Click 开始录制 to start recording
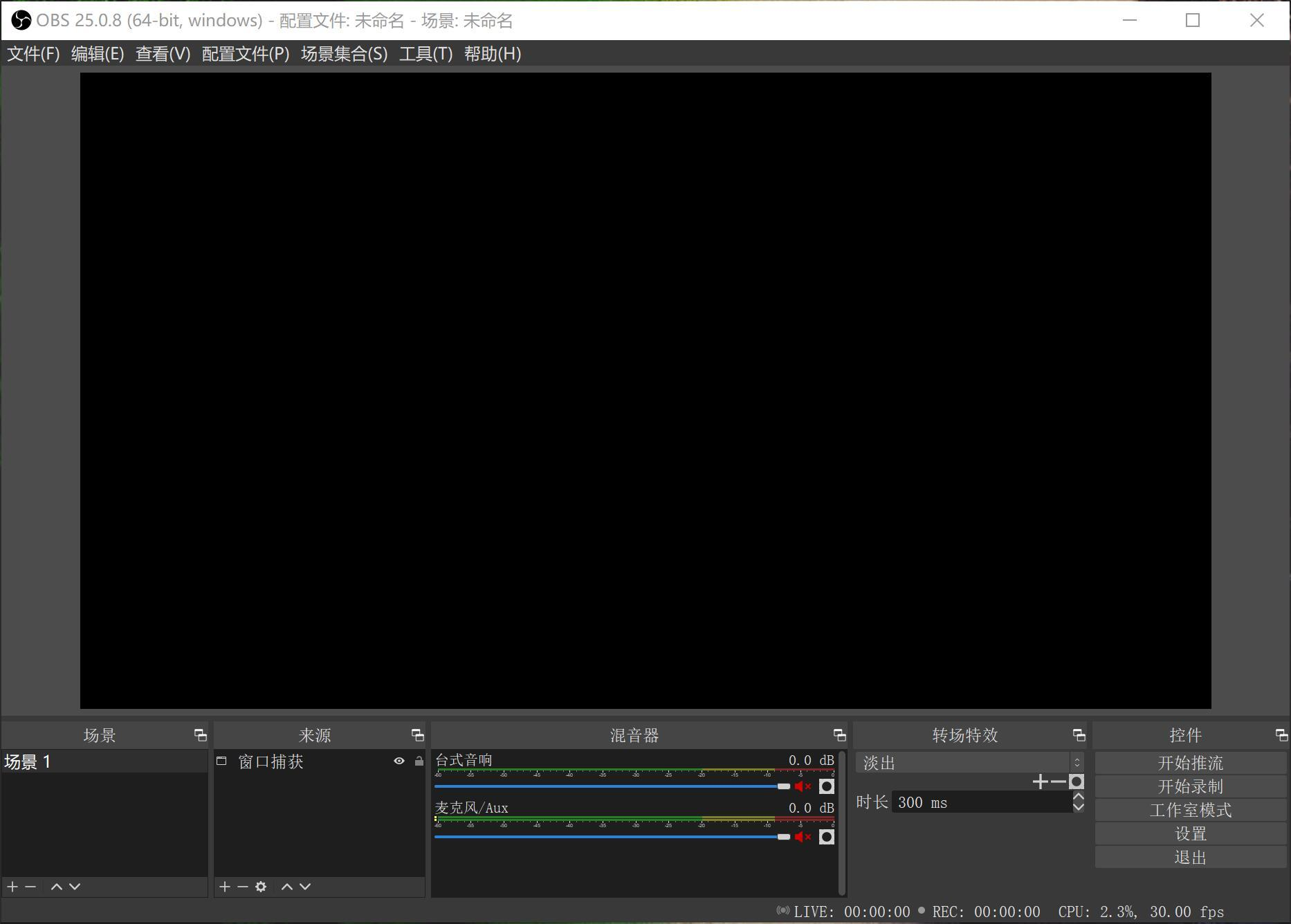This screenshot has width=1291, height=924. pyautogui.click(x=1190, y=786)
